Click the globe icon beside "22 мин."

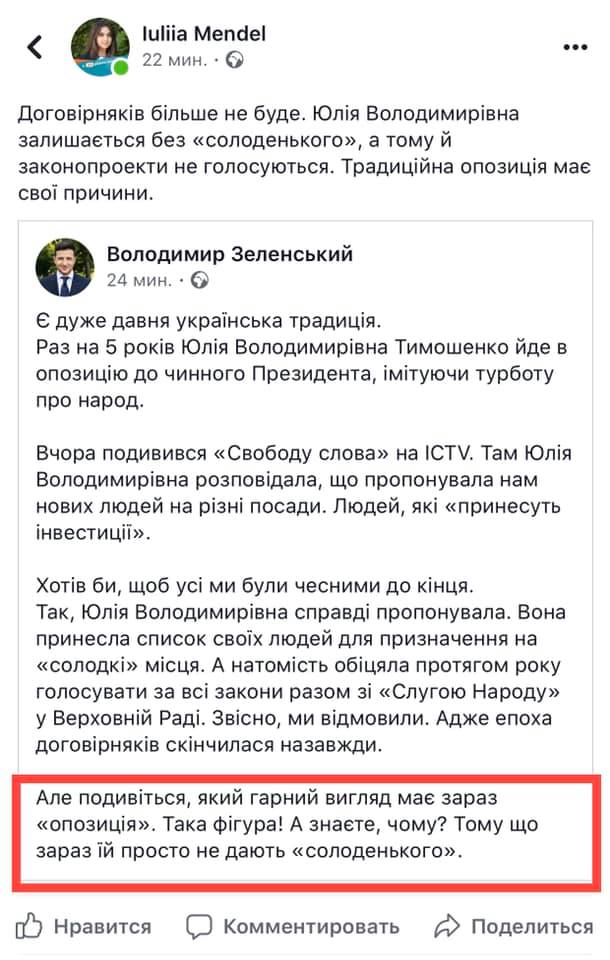(x=235, y=60)
